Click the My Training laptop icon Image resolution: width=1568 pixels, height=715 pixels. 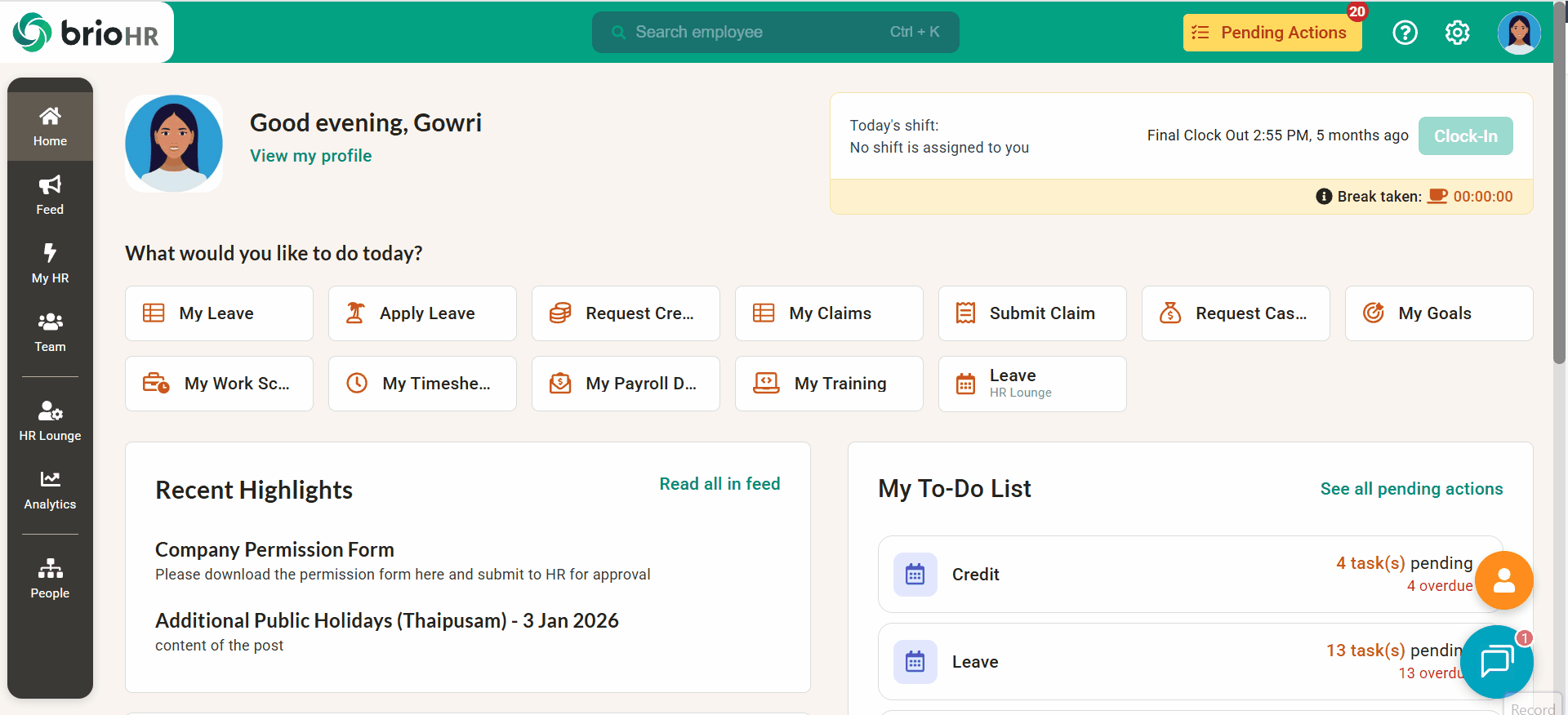pyautogui.click(x=766, y=384)
